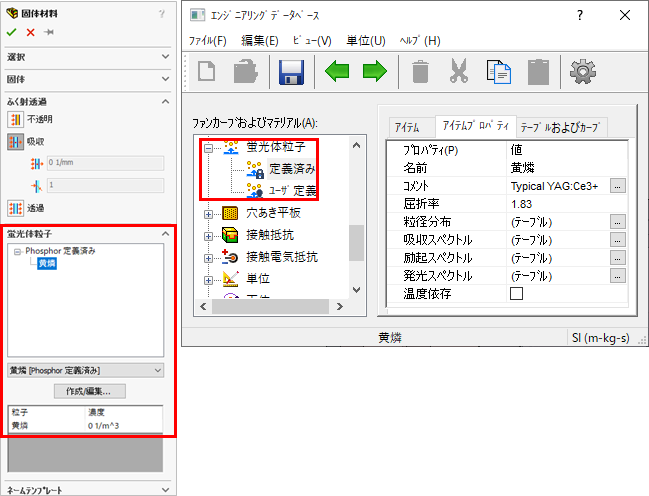
Task: Click the Delete trash can icon
Action: click(421, 72)
